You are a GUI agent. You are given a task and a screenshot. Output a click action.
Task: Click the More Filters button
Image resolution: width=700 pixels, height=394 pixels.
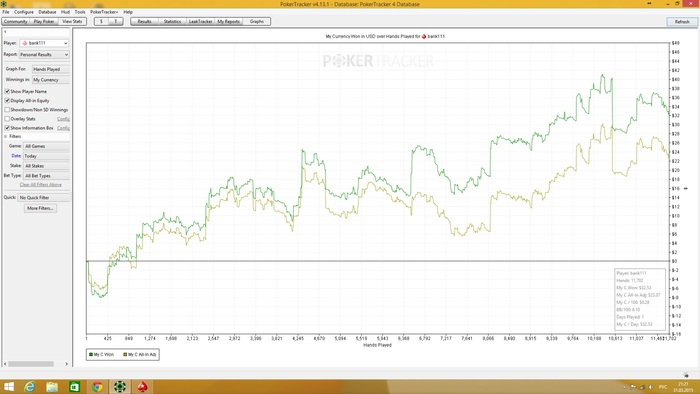(40, 208)
